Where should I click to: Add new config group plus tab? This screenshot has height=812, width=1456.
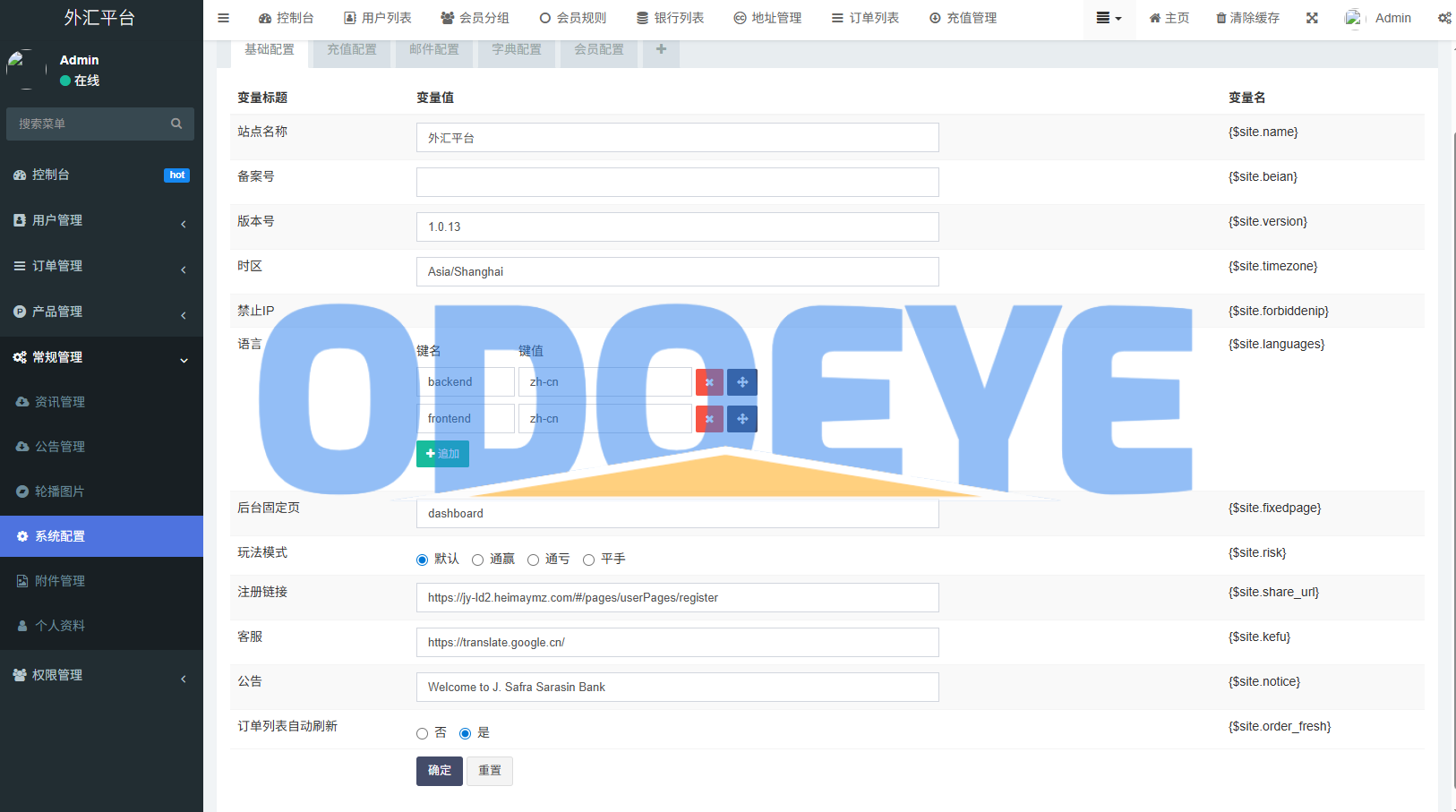pos(661,49)
